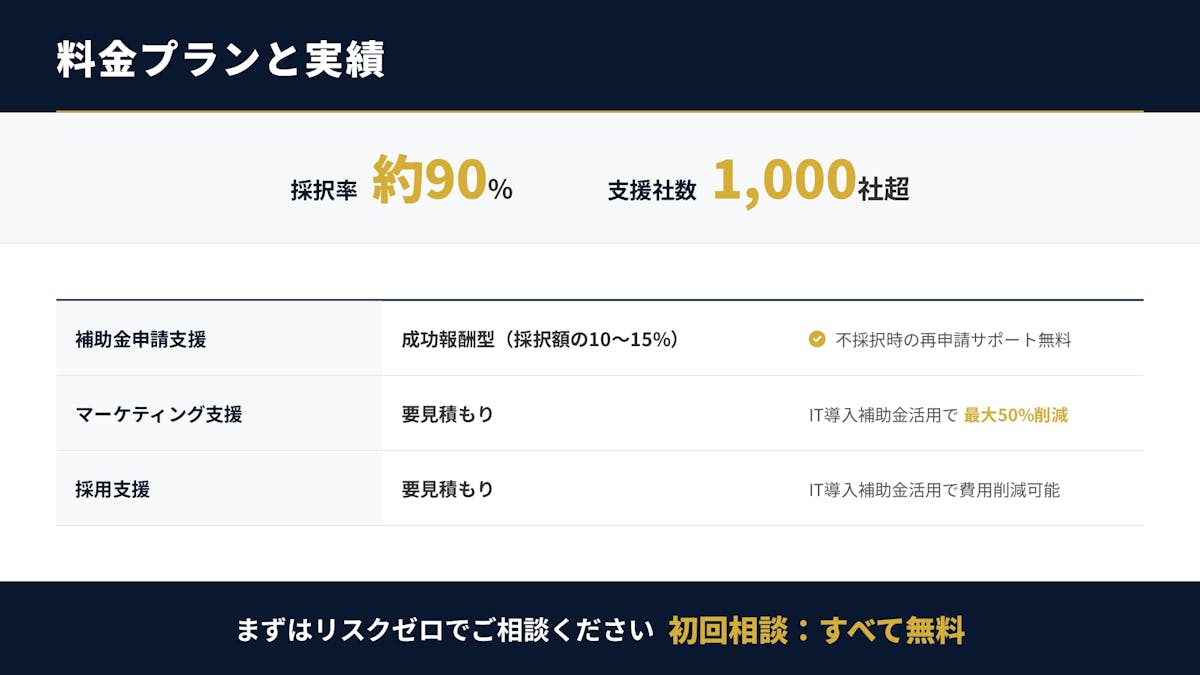This screenshot has width=1200, height=675.
Task: Click the gold 最大50%削減 highlight text
Action: pyautogui.click(x=1016, y=415)
